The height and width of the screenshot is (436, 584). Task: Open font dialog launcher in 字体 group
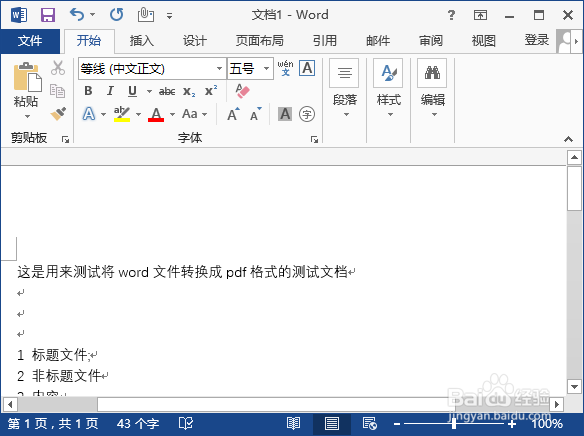coord(314,139)
